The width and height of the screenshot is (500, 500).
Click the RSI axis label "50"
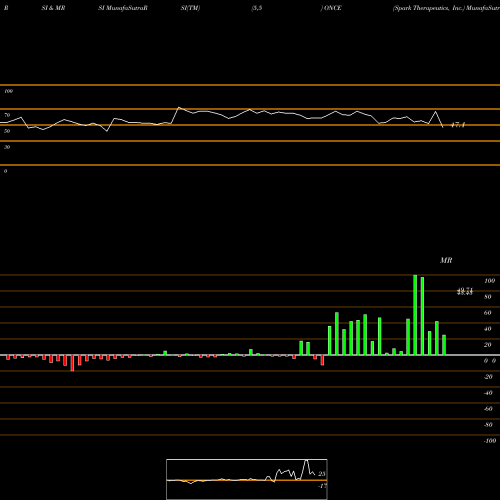7,131
